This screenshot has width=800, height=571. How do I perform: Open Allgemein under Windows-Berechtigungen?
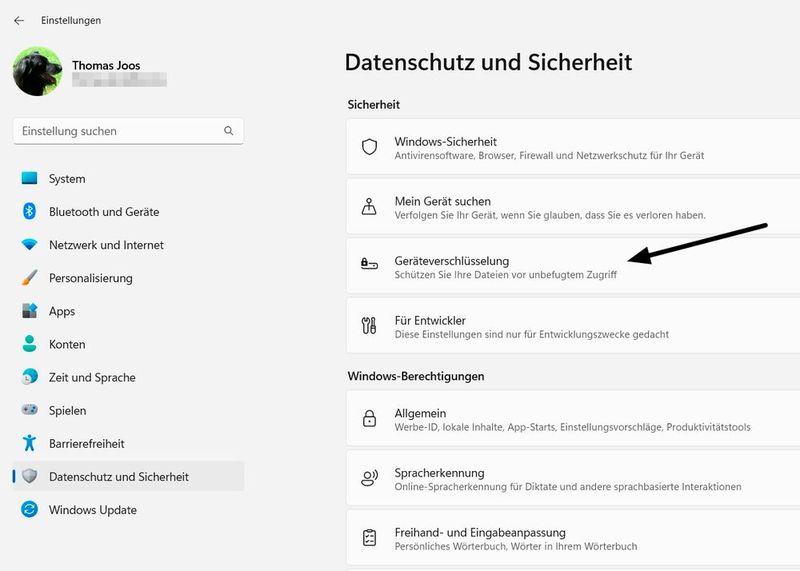[573, 419]
